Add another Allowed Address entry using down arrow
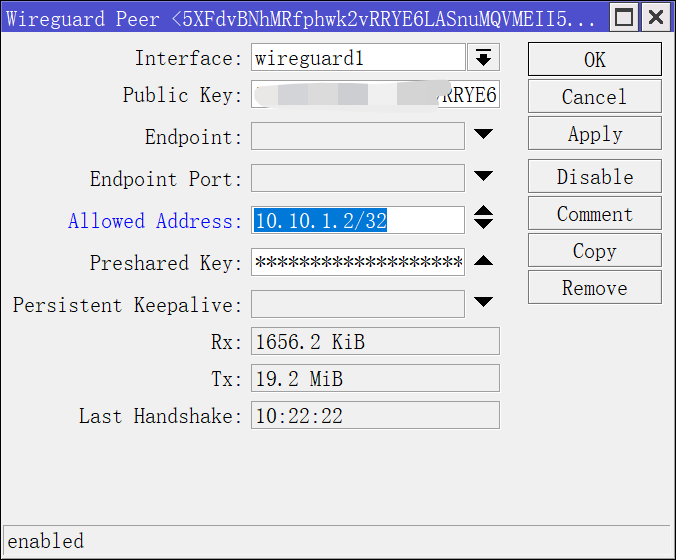Viewport: 676px width, 560px height. click(x=484, y=225)
